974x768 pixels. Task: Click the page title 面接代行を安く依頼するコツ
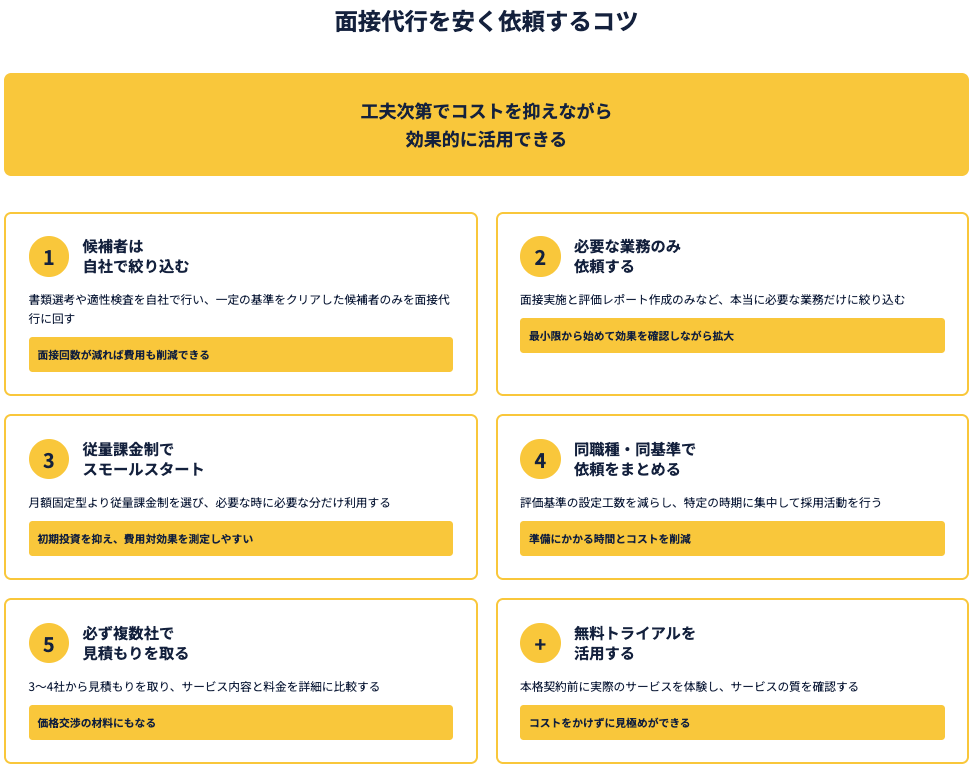(x=486, y=22)
